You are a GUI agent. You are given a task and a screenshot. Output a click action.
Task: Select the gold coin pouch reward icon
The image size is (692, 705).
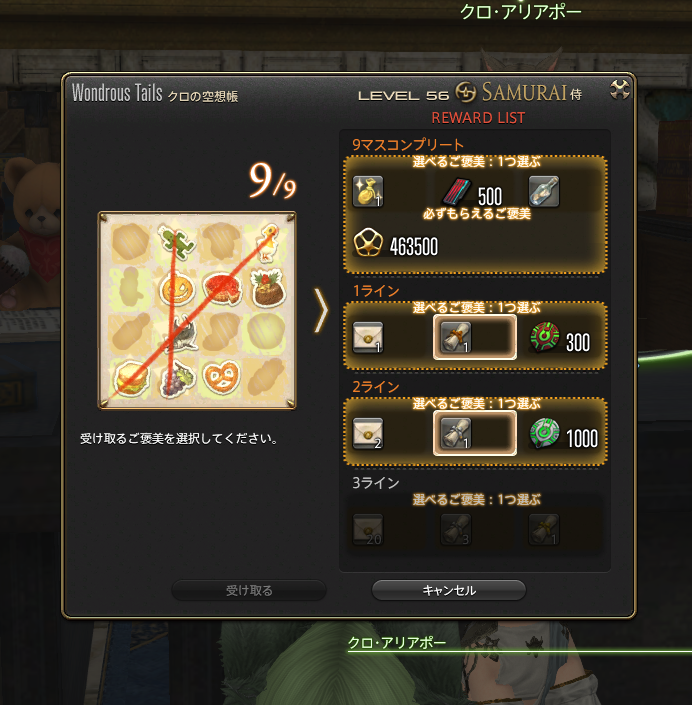point(368,192)
